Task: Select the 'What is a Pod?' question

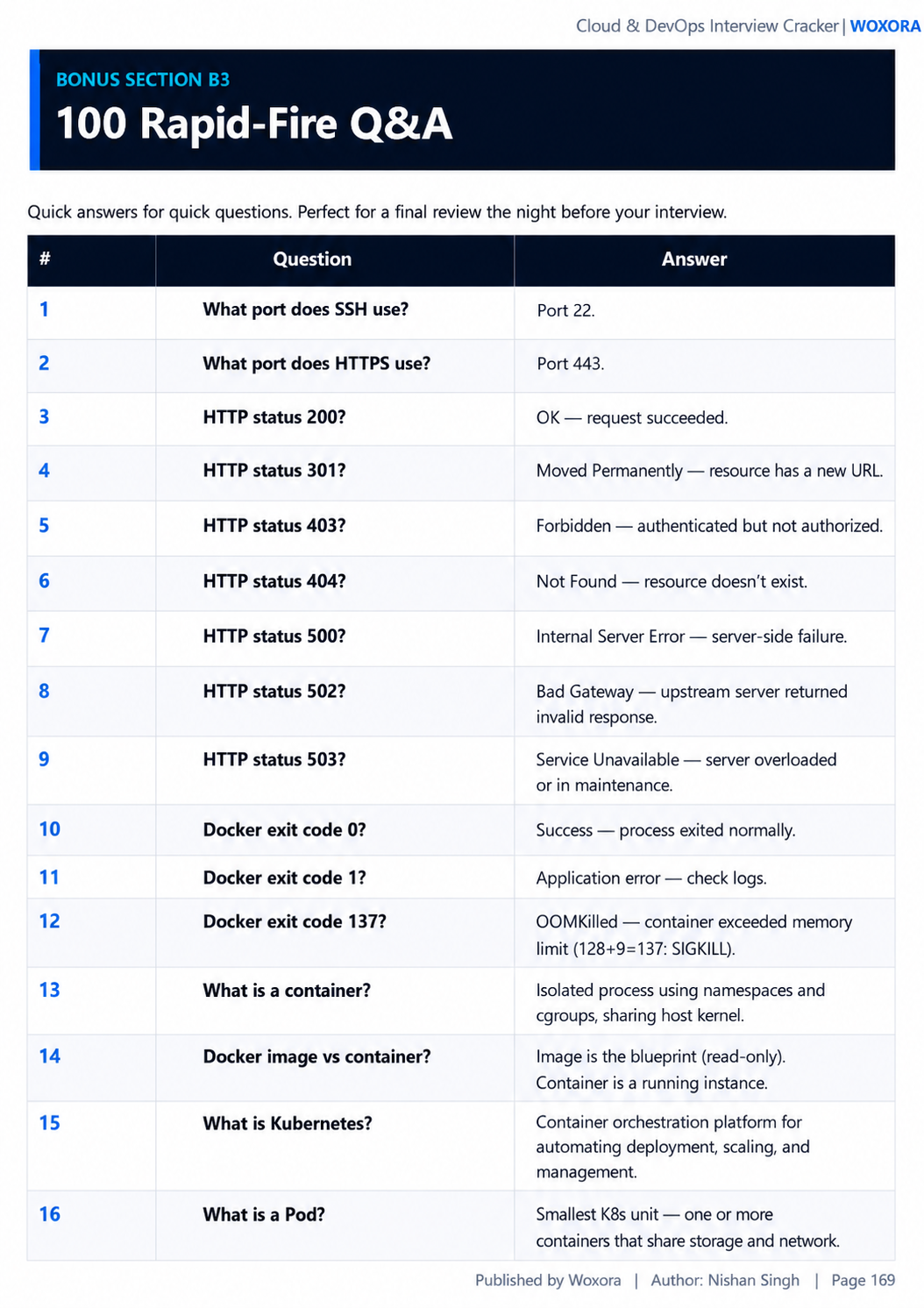Action: coord(264,1214)
